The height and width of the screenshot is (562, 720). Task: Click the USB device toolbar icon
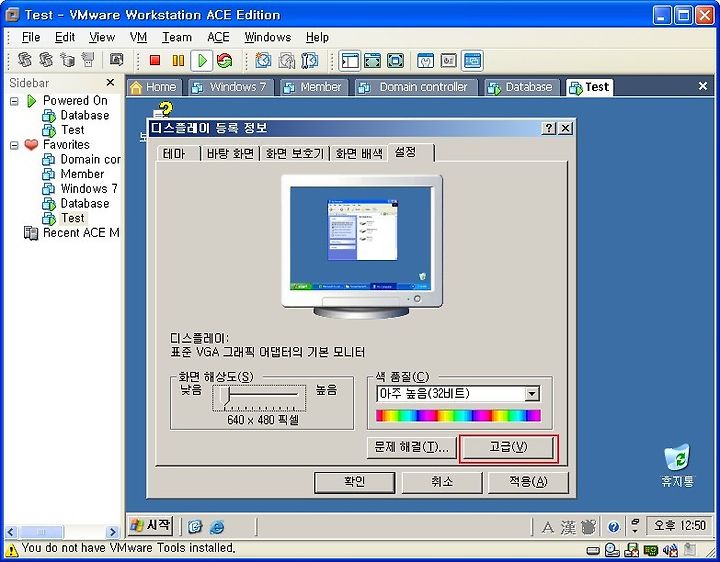pos(87,60)
